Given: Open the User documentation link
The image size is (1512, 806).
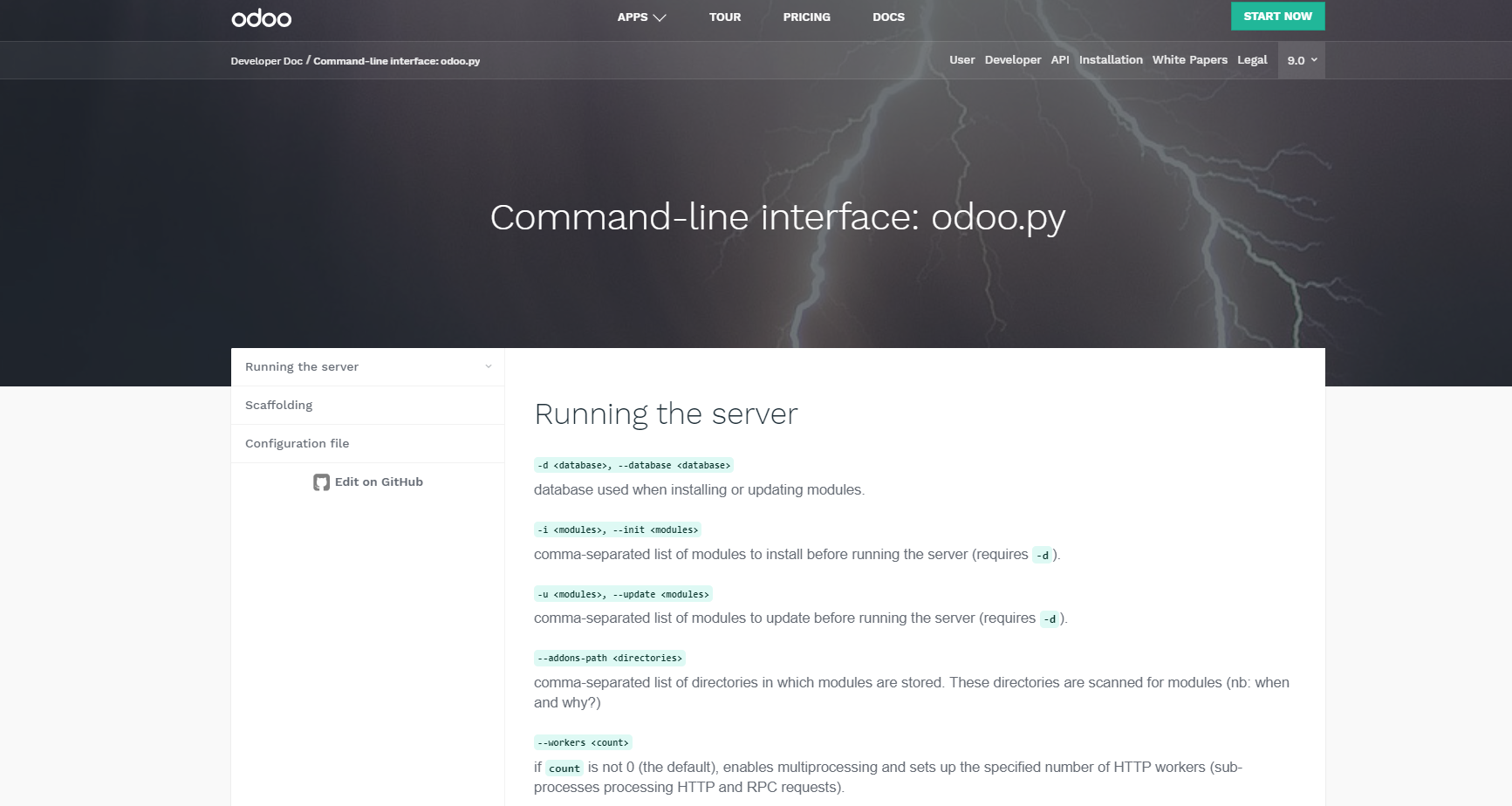Looking at the screenshot, I should pos(961,60).
